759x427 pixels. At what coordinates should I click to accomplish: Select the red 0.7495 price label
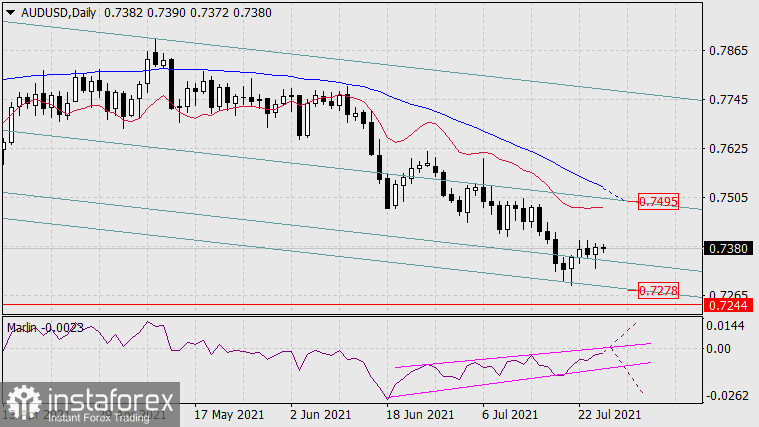coord(659,201)
